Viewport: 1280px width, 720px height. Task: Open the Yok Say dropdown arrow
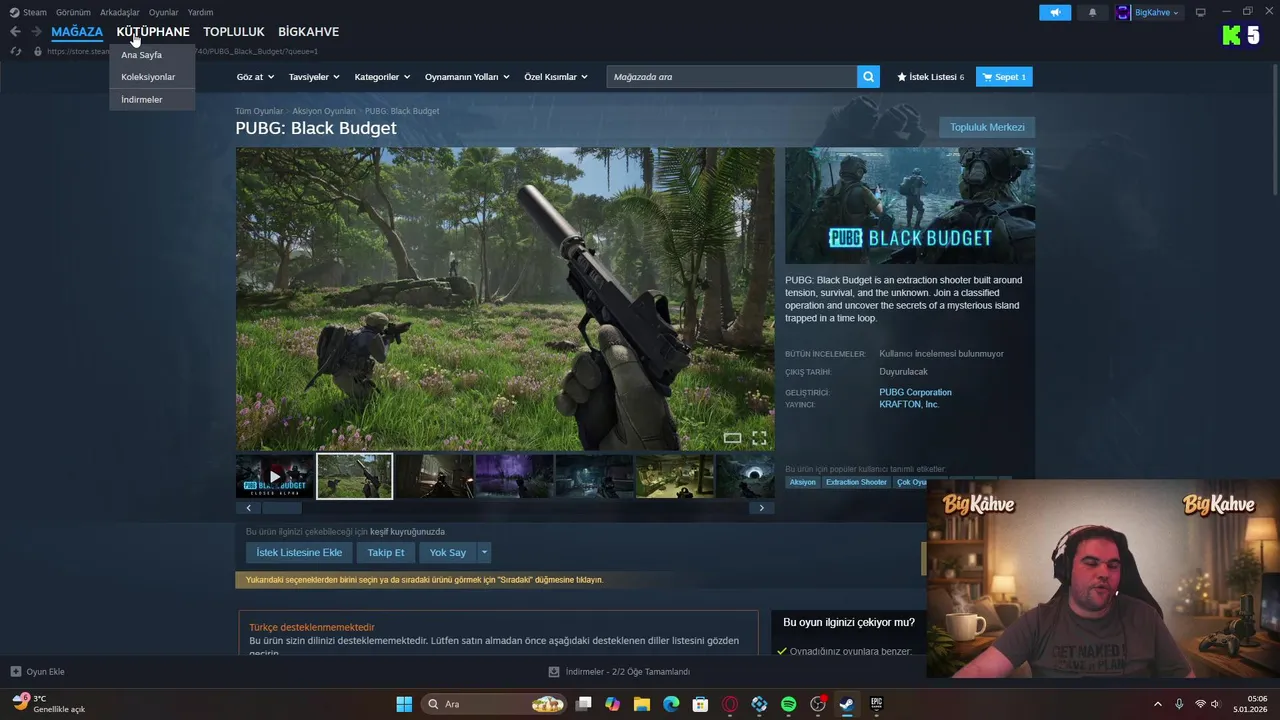pyautogui.click(x=484, y=552)
